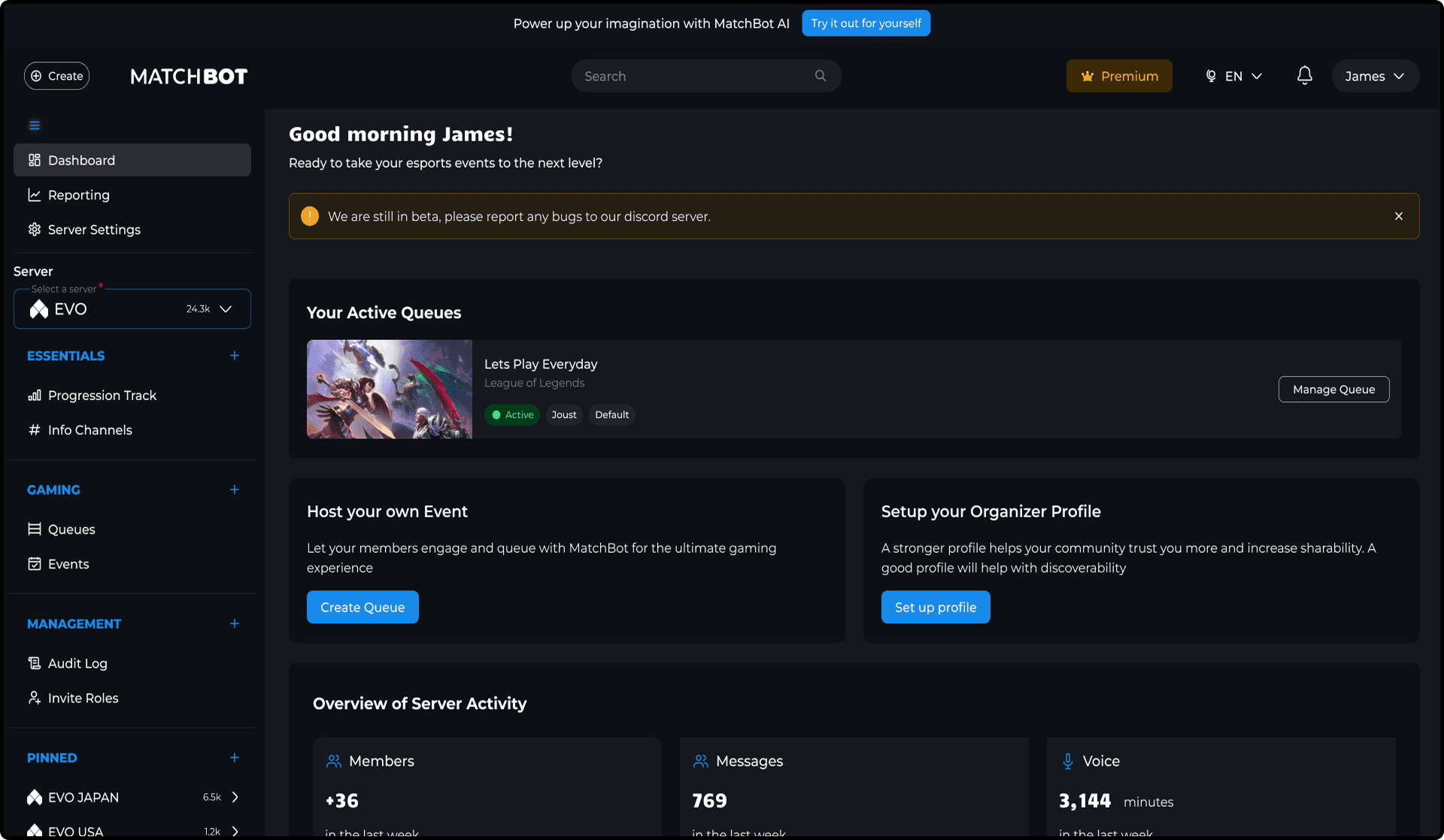Go to Server Settings
Screen dimensions: 1444x840
94,229
